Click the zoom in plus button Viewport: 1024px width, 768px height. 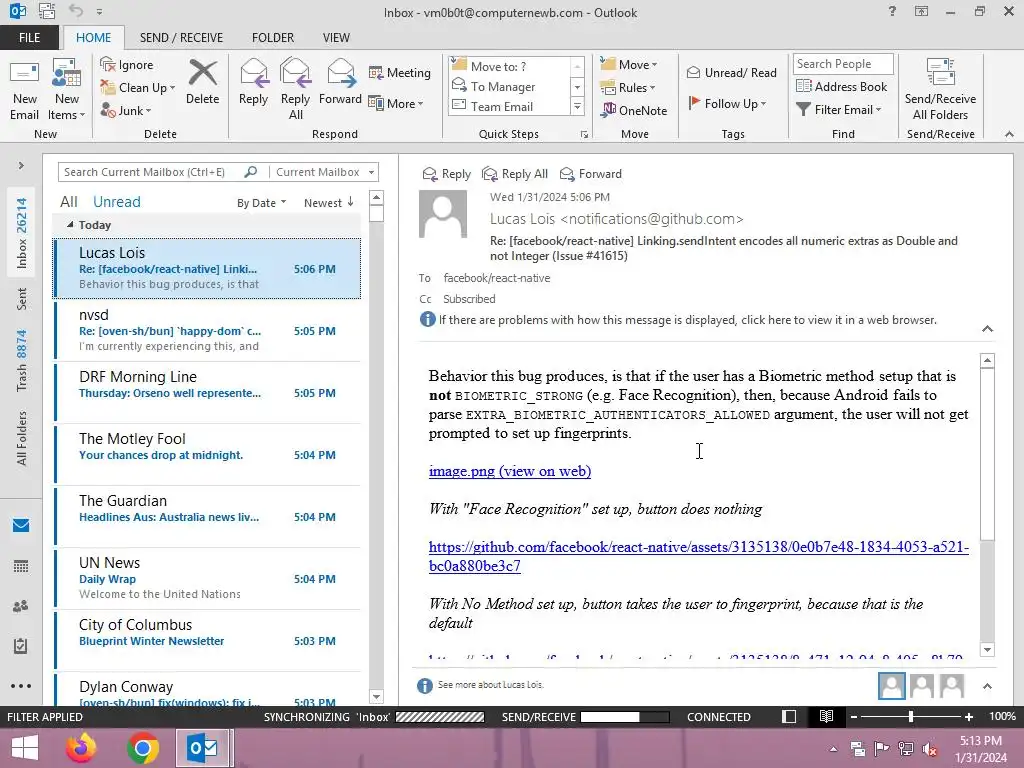pos(968,716)
